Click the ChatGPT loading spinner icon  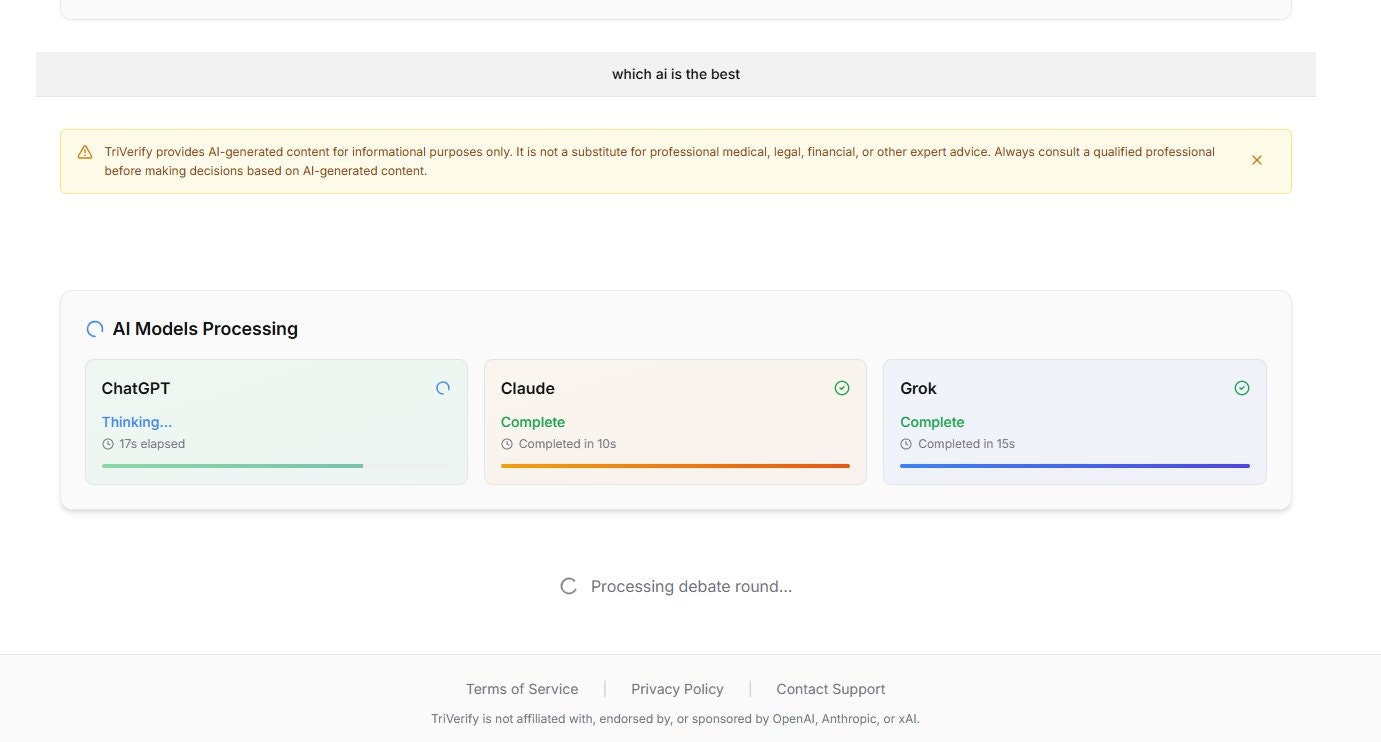[443, 388]
